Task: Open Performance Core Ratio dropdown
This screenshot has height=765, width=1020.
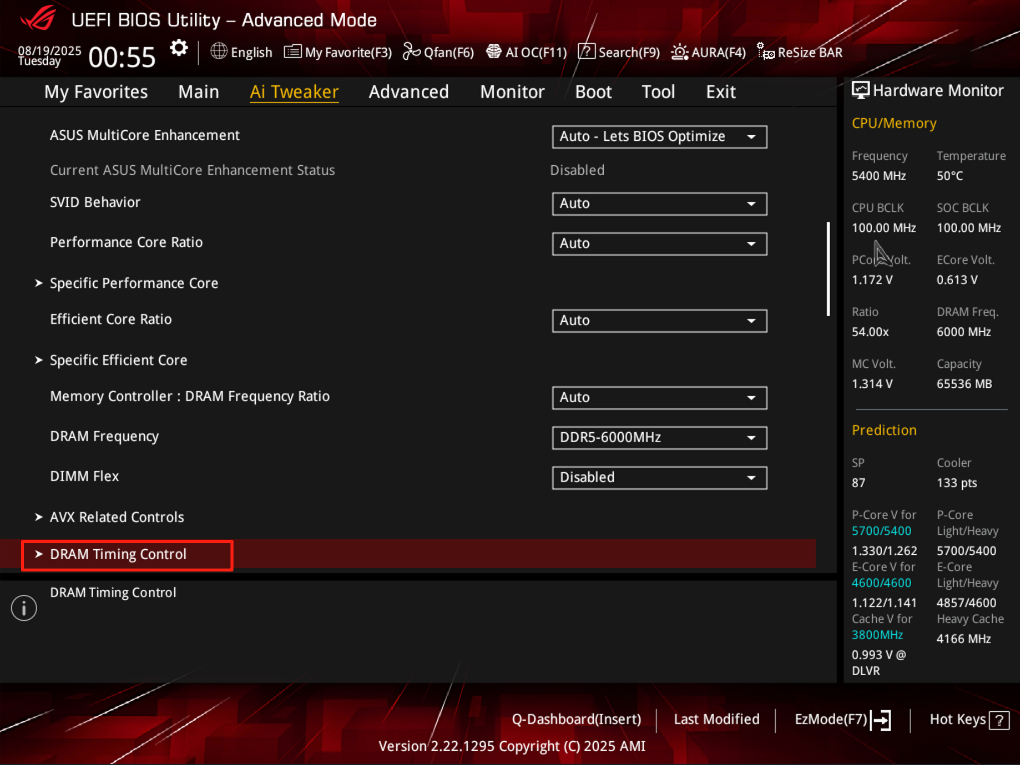Action: pyautogui.click(x=660, y=244)
